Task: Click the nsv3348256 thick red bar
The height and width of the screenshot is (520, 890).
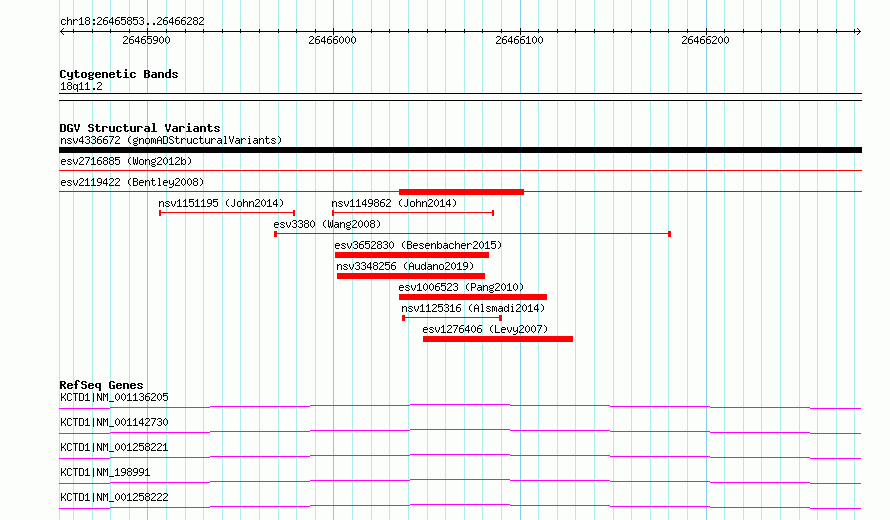Action: coord(411,276)
